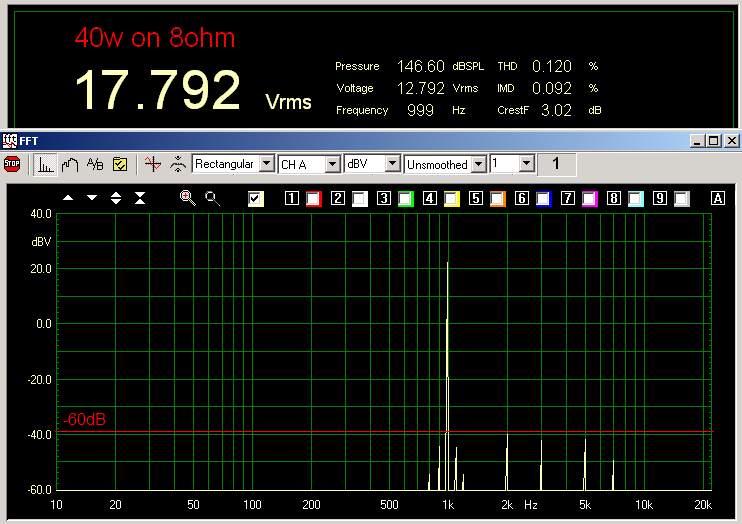Viewport: 742px width, 524px height.
Task: Pick the cyan overlay 8 color swatch
Action: tap(636, 199)
